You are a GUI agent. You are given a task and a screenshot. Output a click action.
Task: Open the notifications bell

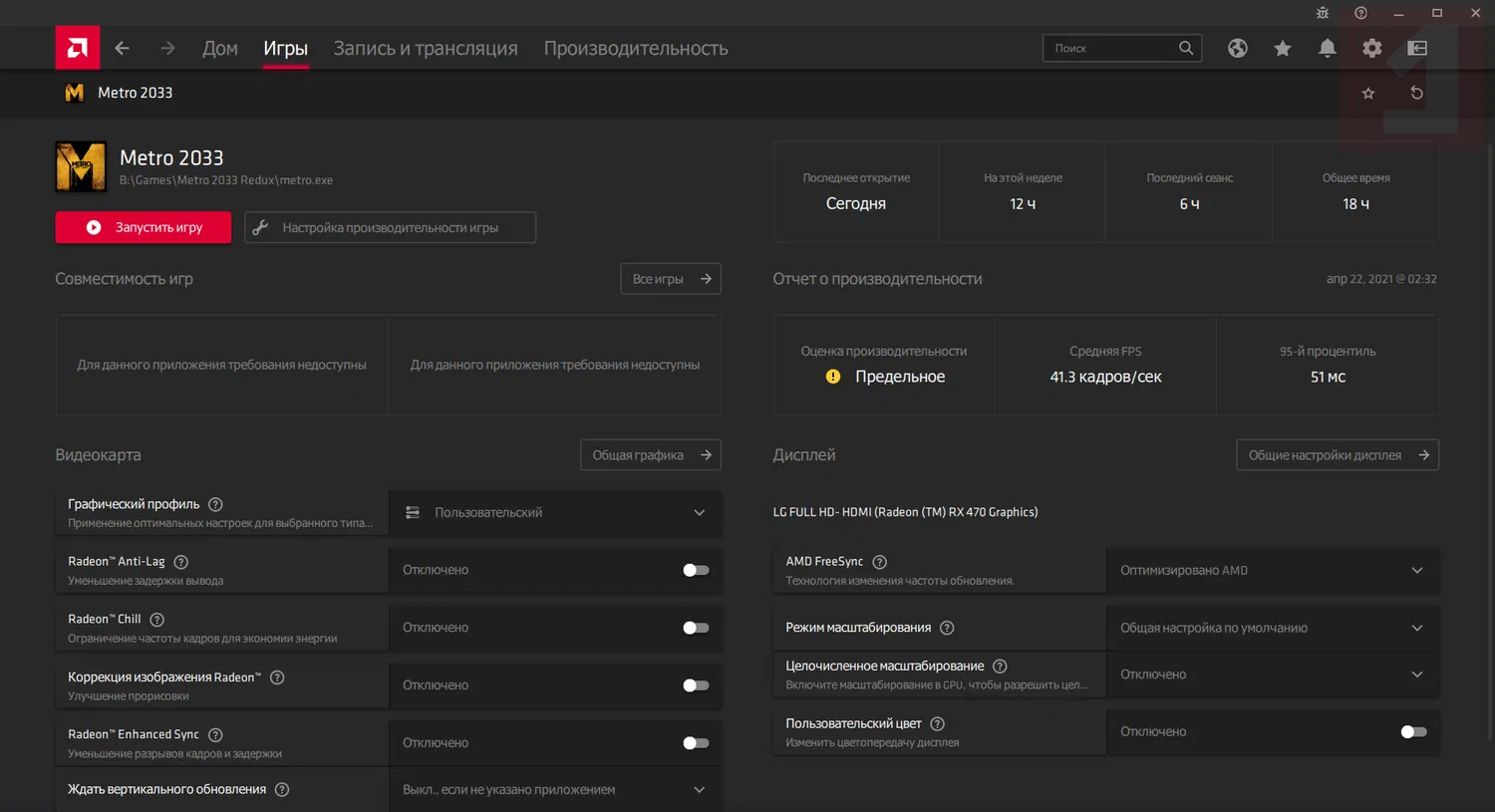click(1328, 48)
